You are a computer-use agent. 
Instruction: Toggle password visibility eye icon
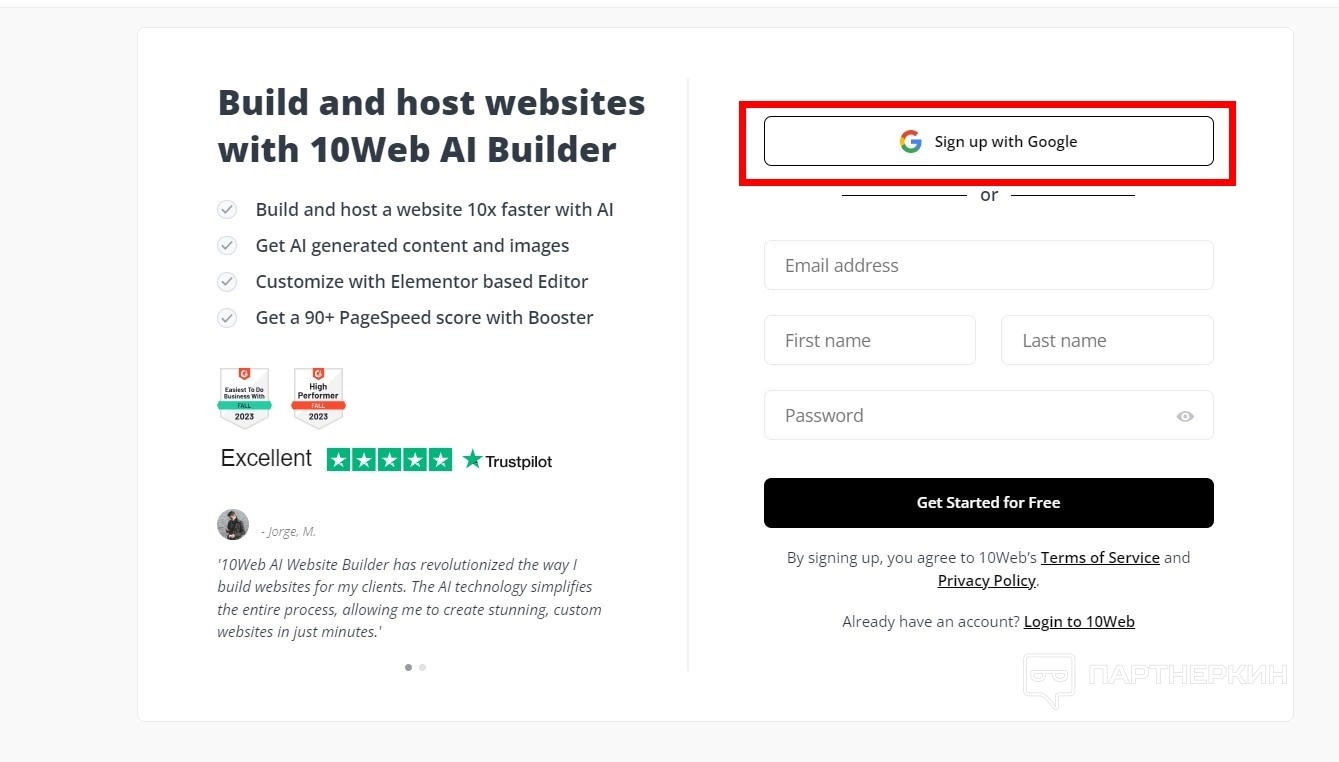tap(1185, 416)
